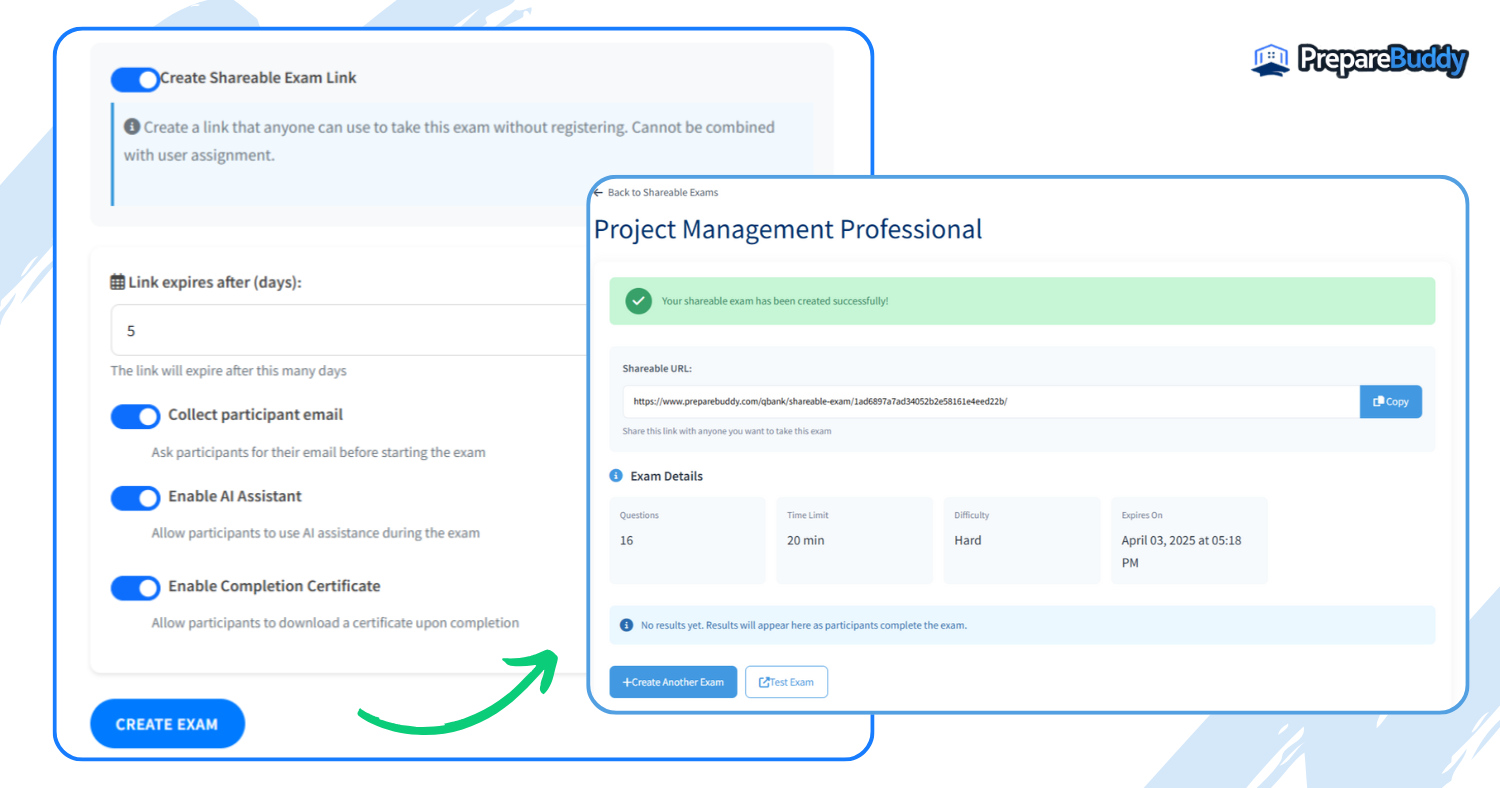This screenshot has height=788, width=1500.
Task: Click the info icon beside Exam Details
Action: coord(616,476)
